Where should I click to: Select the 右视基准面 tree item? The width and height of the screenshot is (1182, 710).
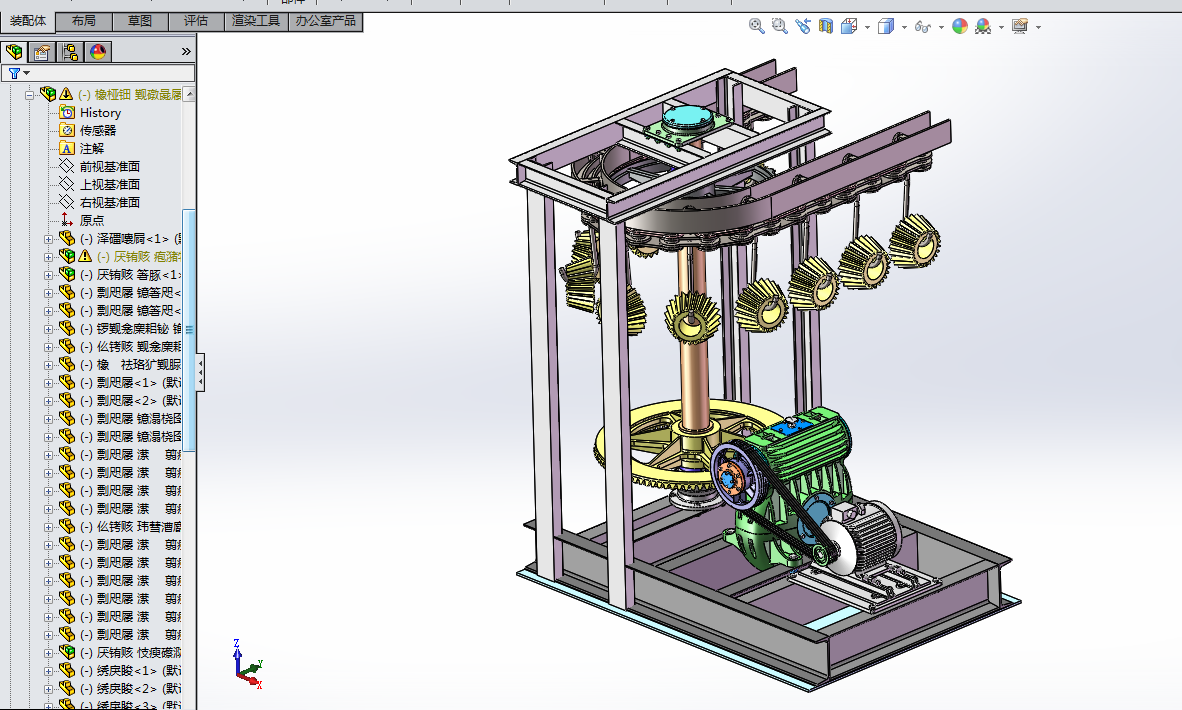pos(110,202)
